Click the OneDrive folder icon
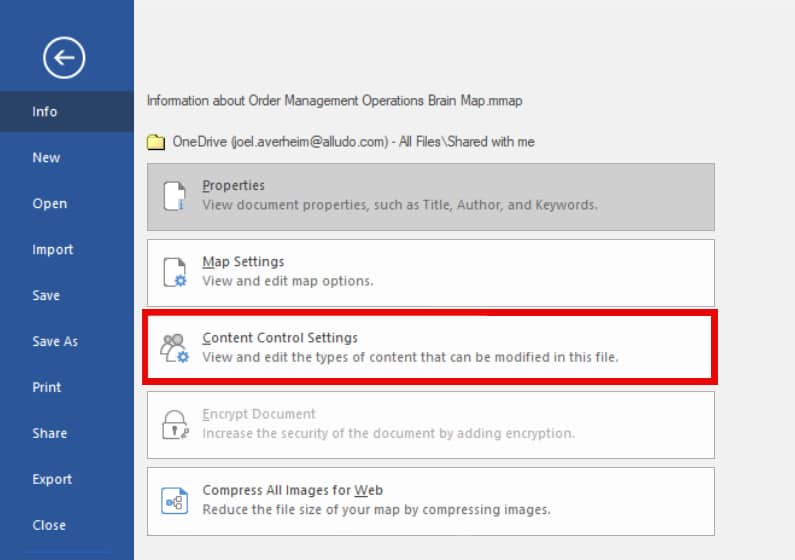Viewport: 795px width, 560px height. coord(156,142)
